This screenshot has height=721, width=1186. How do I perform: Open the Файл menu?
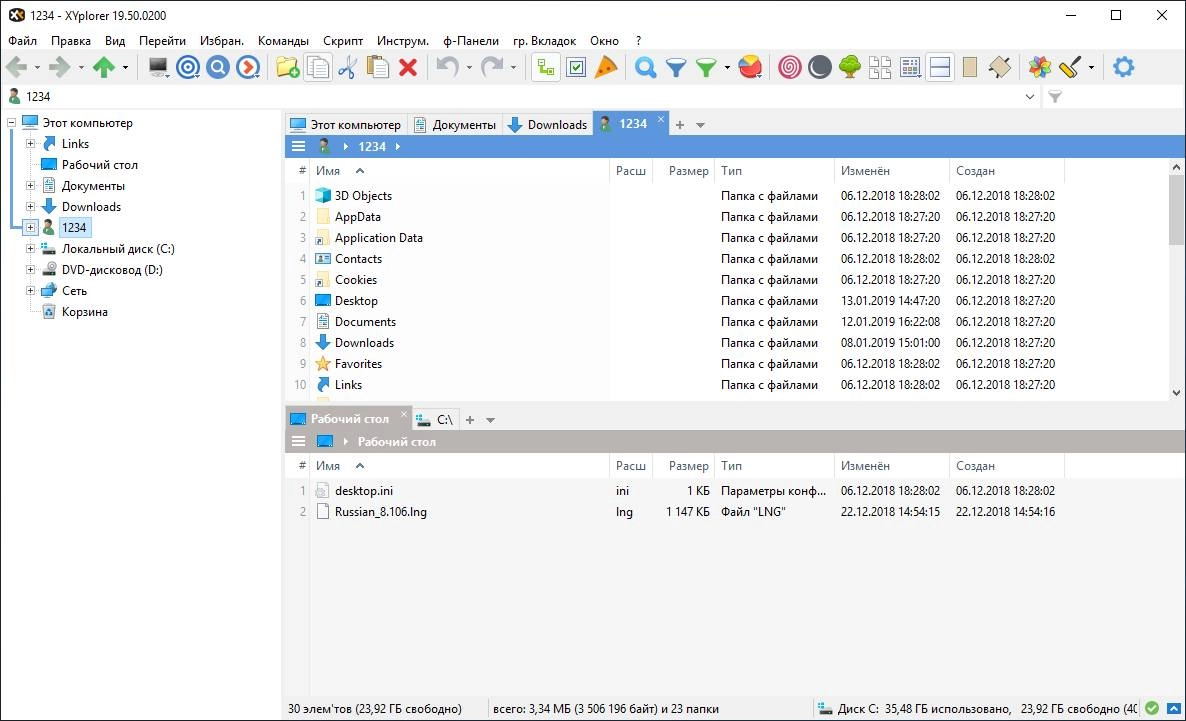click(x=23, y=41)
